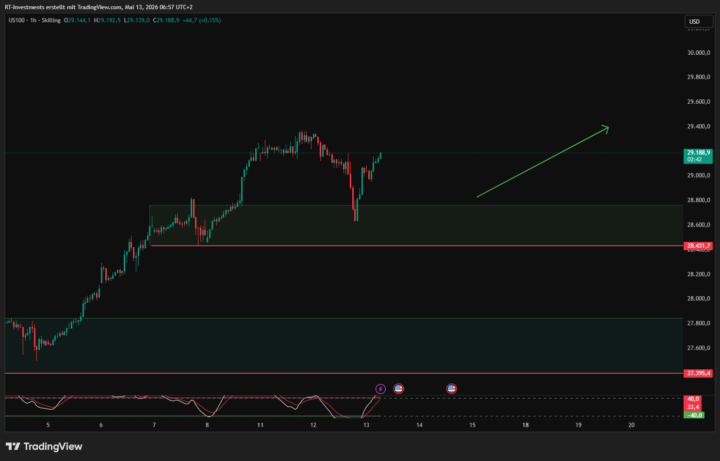The image size is (720, 461).
Task: Open the US flag event icon beside the lightning icon
Action: 399,389
